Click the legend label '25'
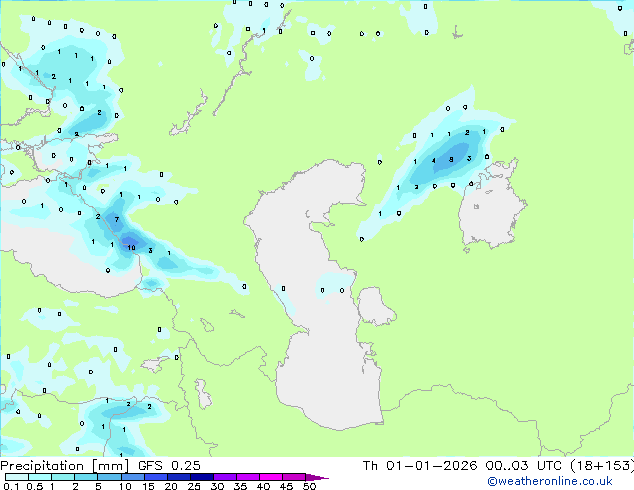This screenshot has width=634, height=490. click(x=194, y=486)
